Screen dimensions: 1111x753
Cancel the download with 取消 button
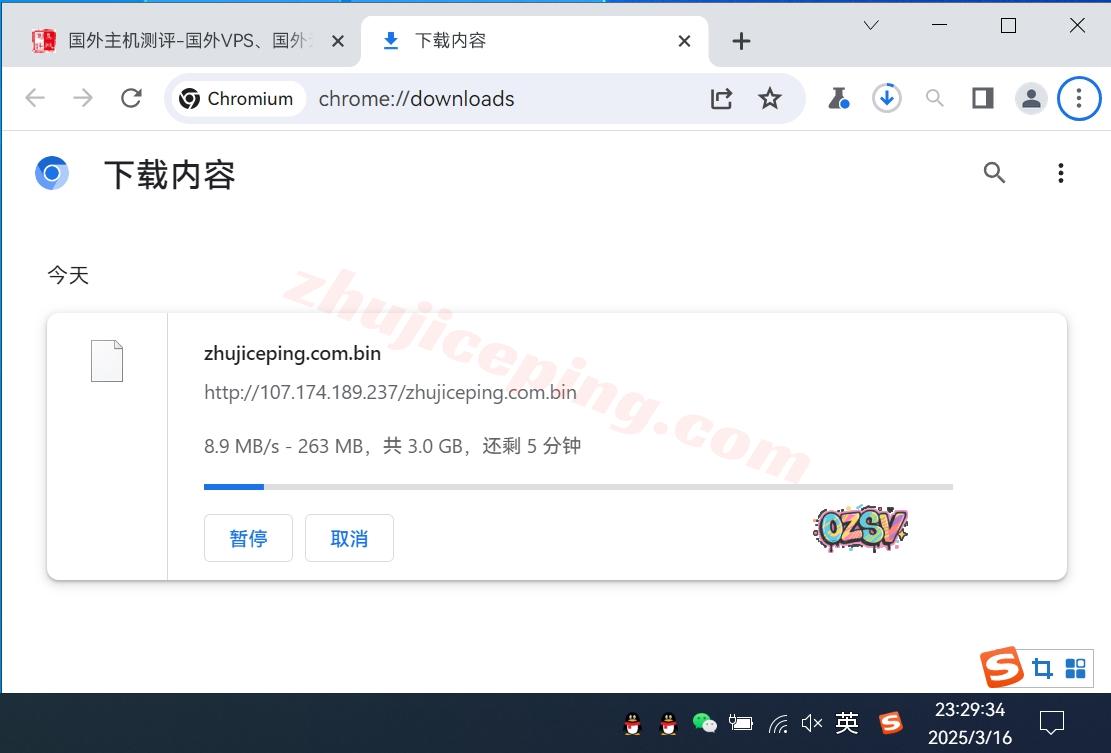[x=349, y=538]
